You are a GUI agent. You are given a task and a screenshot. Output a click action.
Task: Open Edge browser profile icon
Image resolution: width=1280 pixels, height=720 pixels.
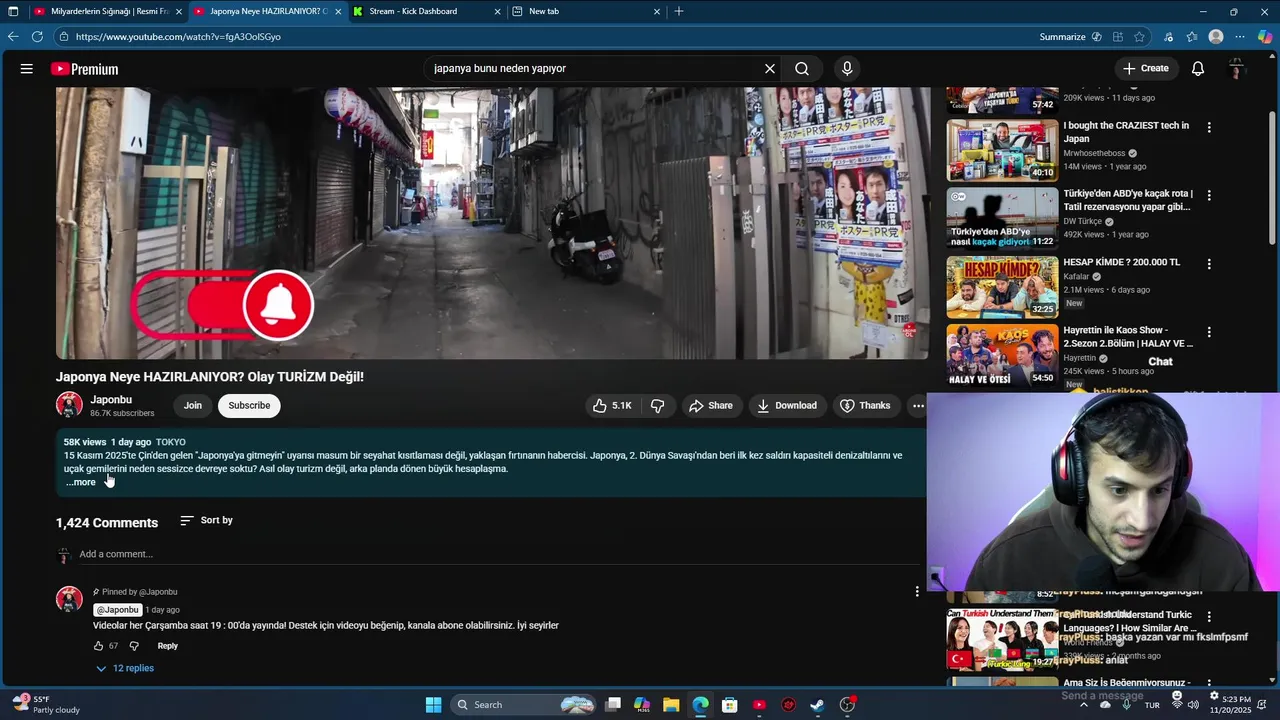pyautogui.click(x=1216, y=37)
